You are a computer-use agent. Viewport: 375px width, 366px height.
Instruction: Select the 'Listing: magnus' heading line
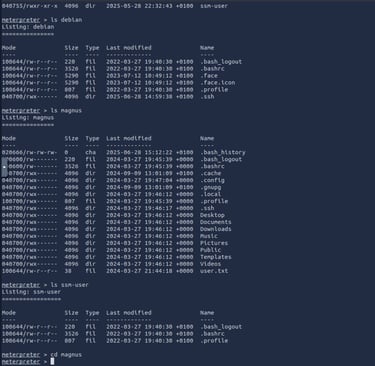click(28, 117)
